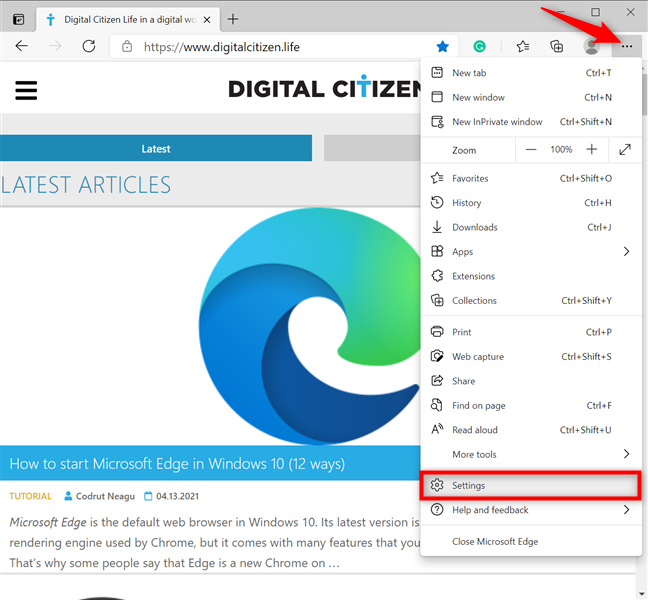Open the site hamburger menu
This screenshot has width=648, height=600.
pyautogui.click(x=26, y=90)
